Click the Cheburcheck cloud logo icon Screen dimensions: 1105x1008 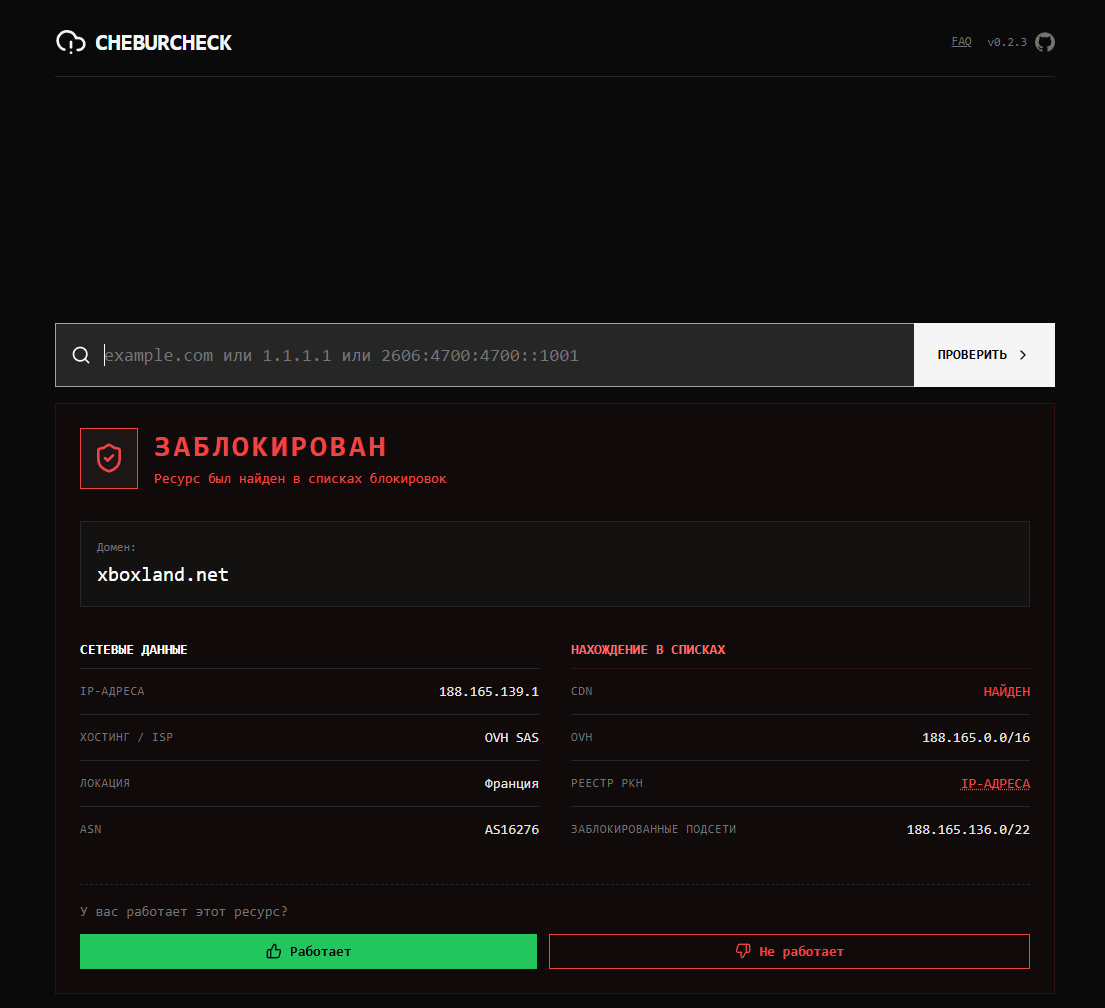70,42
